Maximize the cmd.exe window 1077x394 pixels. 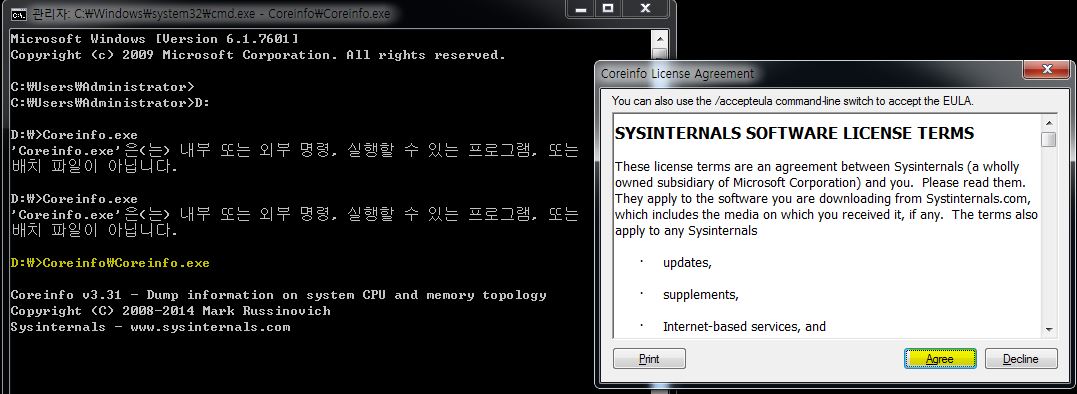click(608, 8)
